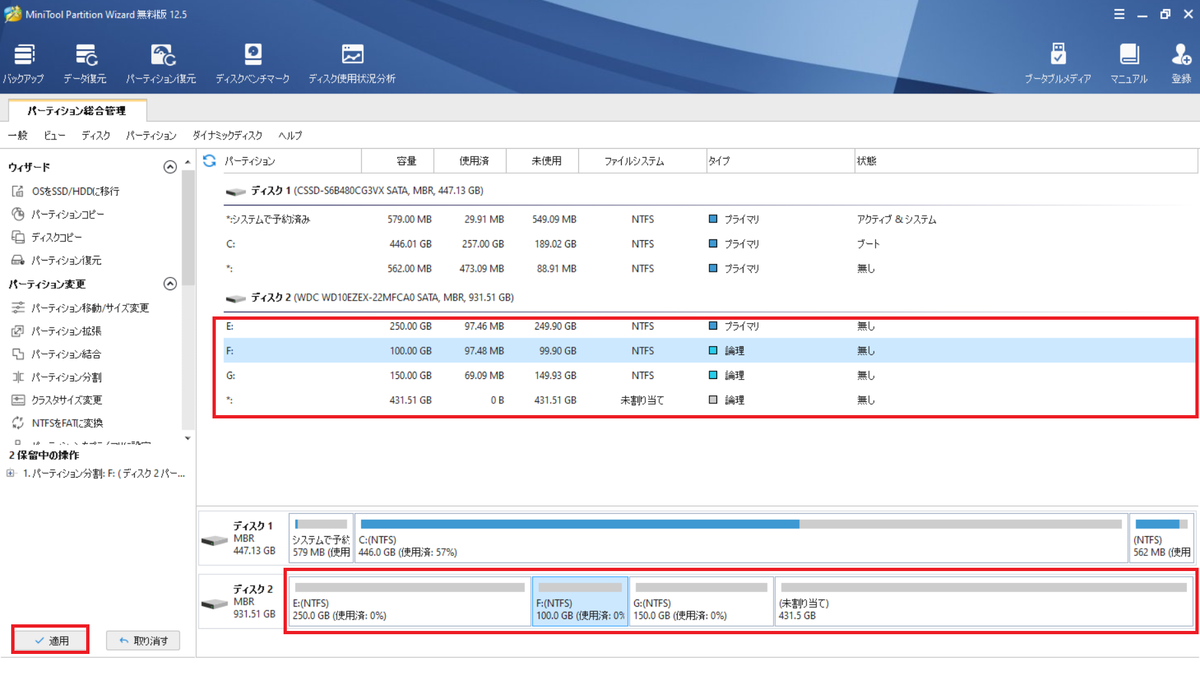Select the システムで予約 579 MB block

point(321,538)
